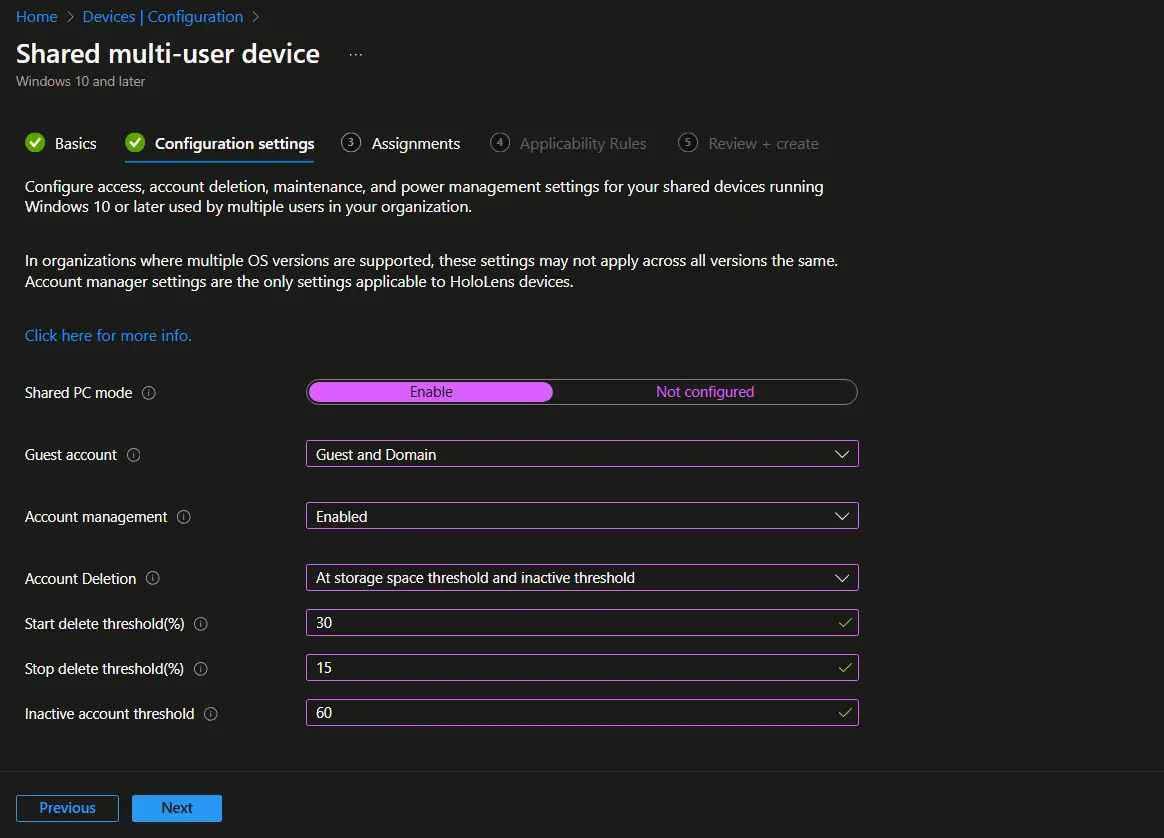The height and width of the screenshot is (838, 1164).
Task: Go back to the Basics tab
Action: tap(75, 143)
